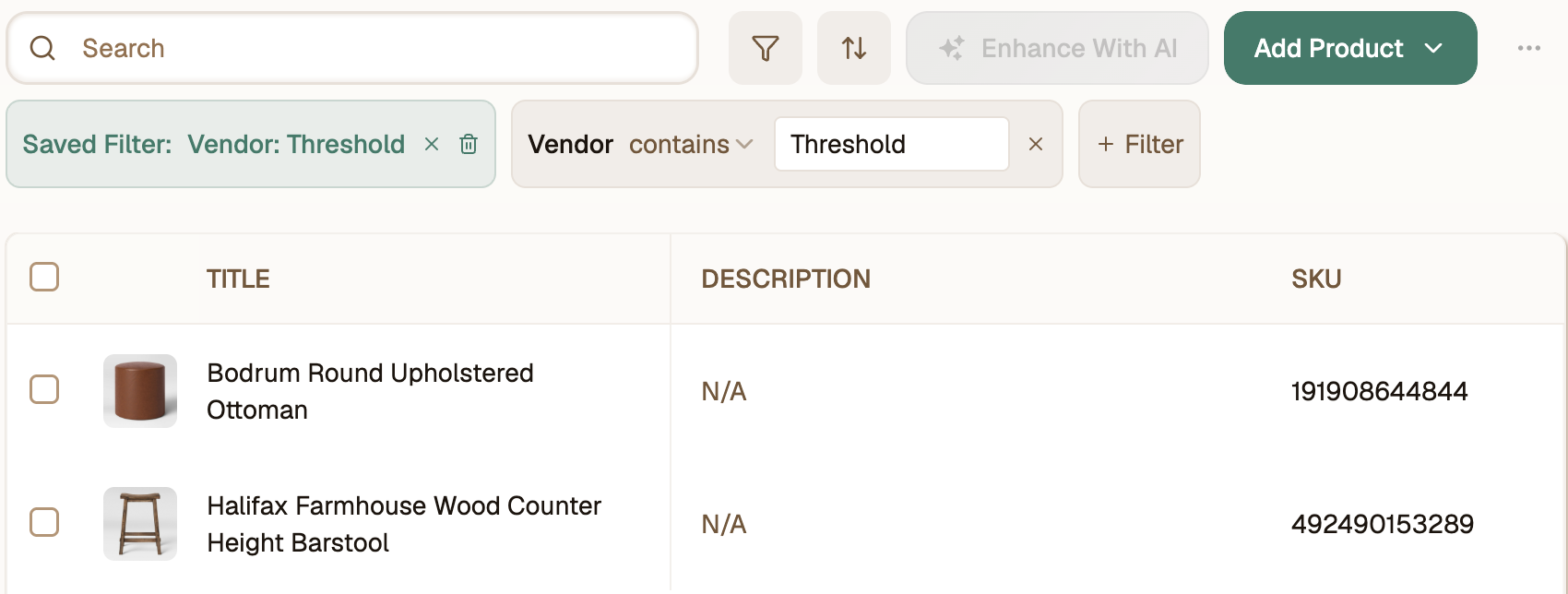
Task: Click the magnifying glass search icon
Action: click(43, 48)
